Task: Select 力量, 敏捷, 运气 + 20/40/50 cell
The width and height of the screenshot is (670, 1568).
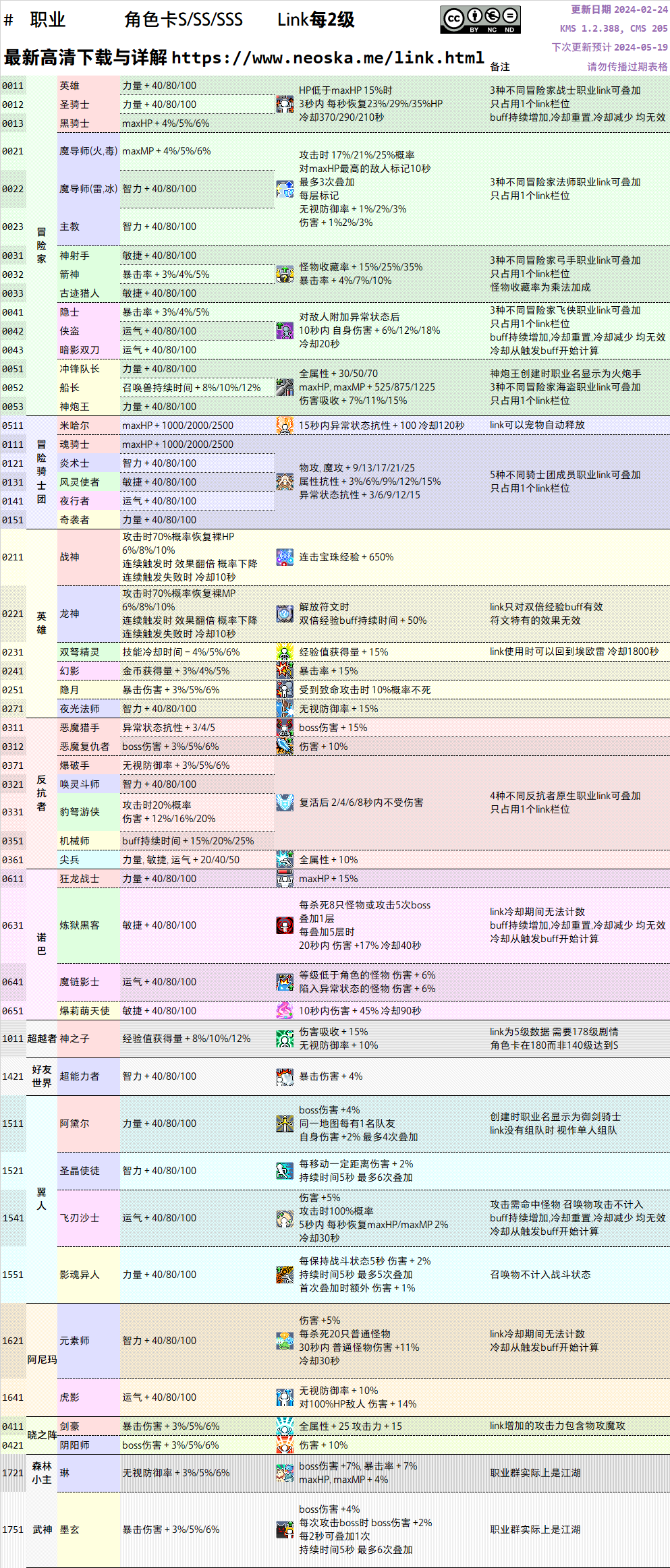Action: tap(197, 860)
